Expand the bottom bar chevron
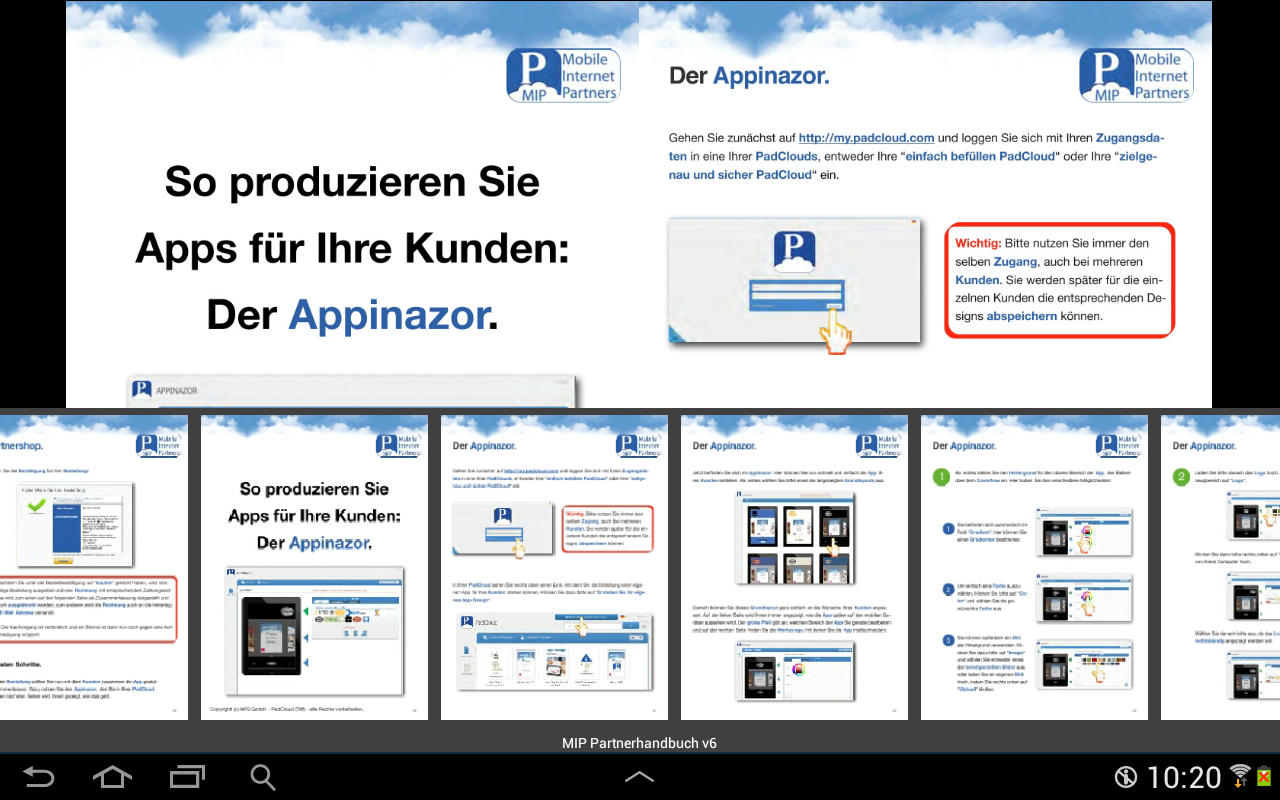Viewport: 1280px width, 800px height. click(639, 777)
